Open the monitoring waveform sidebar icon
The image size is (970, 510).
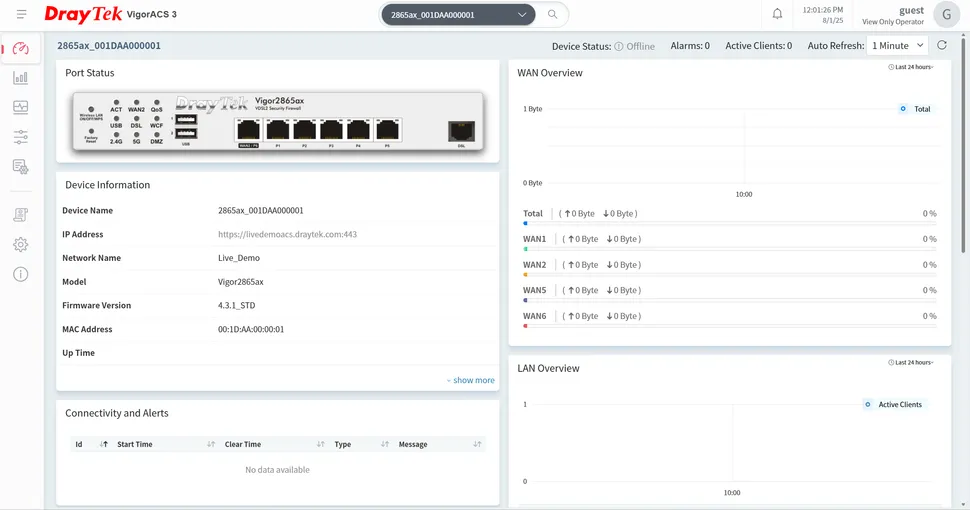[21, 107]
